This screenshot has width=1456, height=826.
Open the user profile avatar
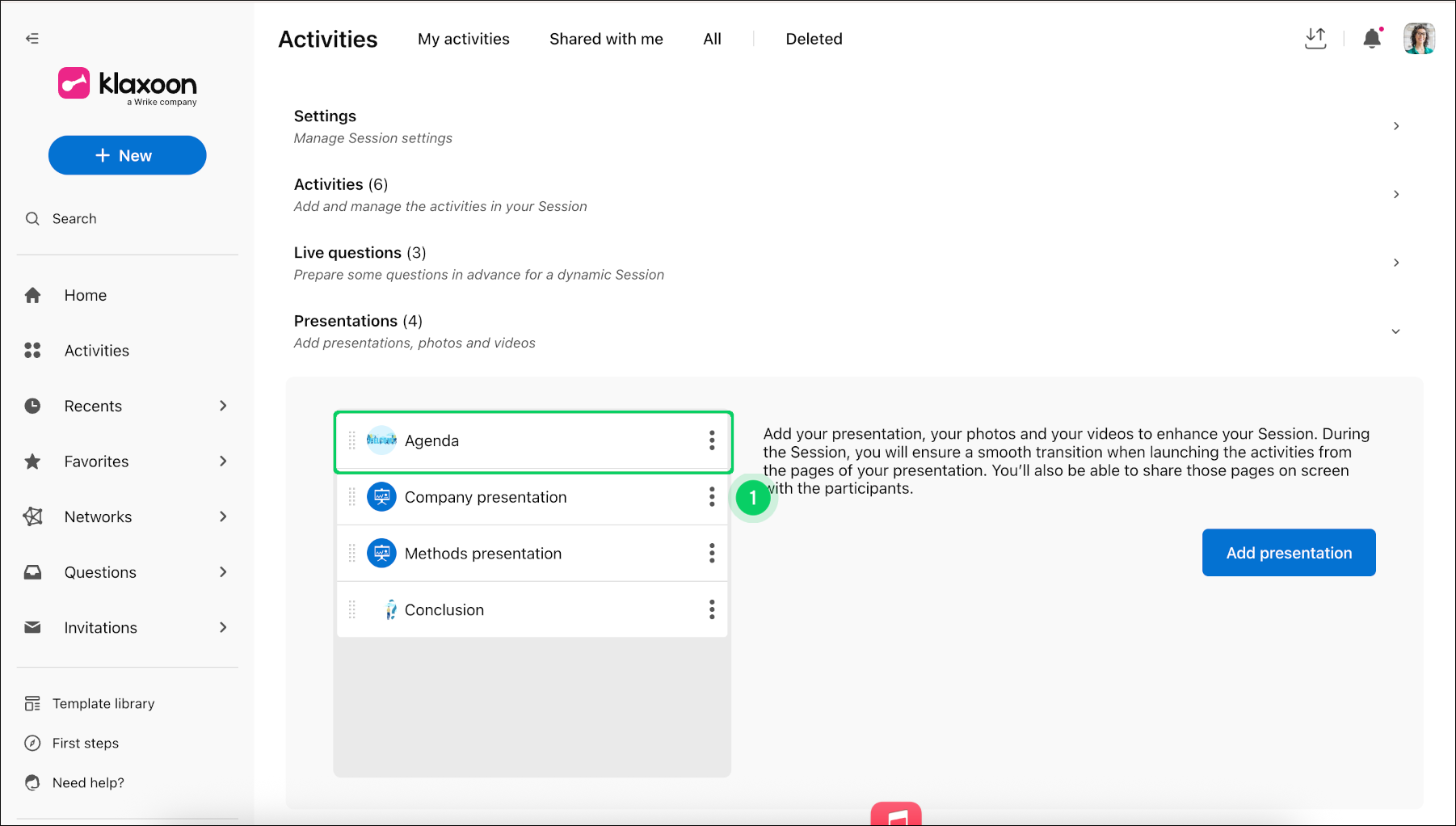tap(1419, 38)
